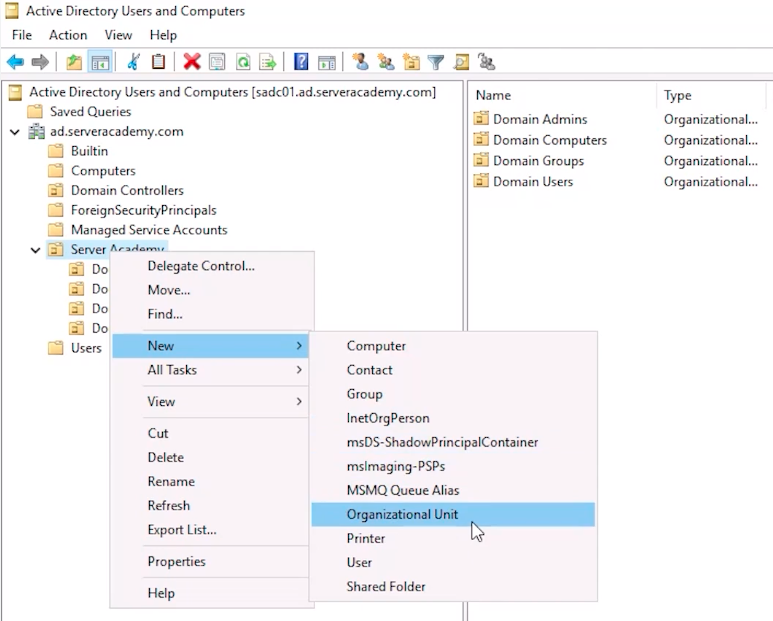Image resolution: width=773 pixels, height=621 pixels.
Task: Click the Back arrow toolbar icon
Action: tap(15, 62)
